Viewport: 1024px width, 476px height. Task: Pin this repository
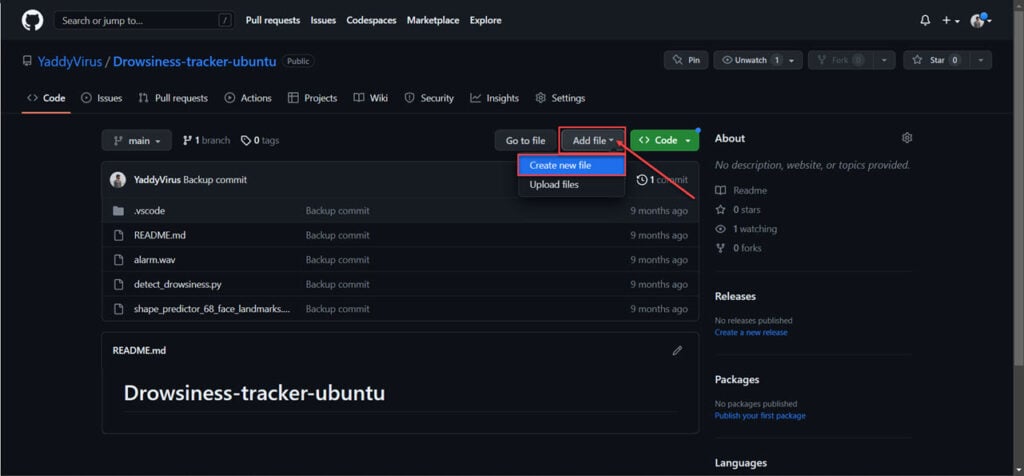[686, 60]
